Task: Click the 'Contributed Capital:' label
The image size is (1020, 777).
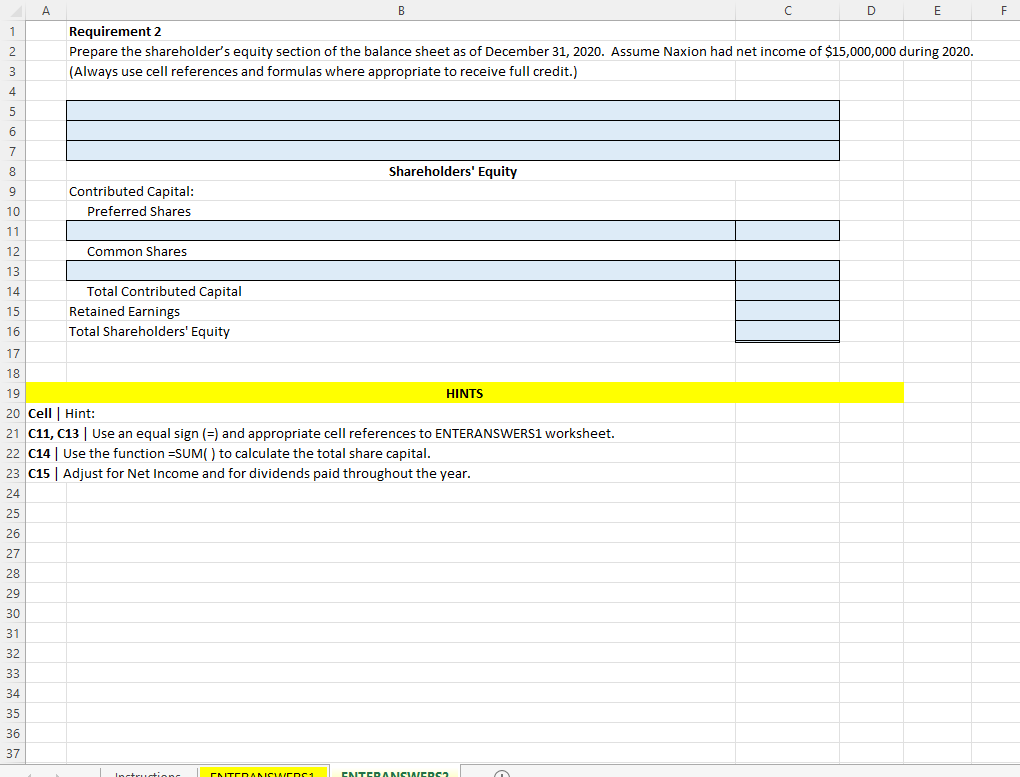Action: (x=131, y=191)
